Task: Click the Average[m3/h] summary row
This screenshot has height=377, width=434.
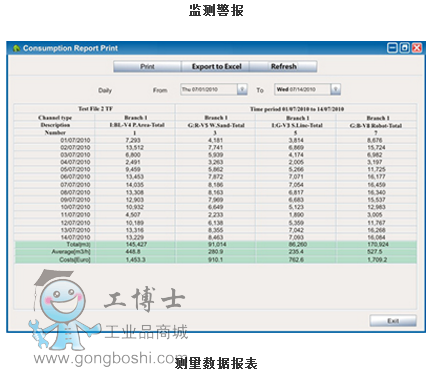Action: coord(215,252)
